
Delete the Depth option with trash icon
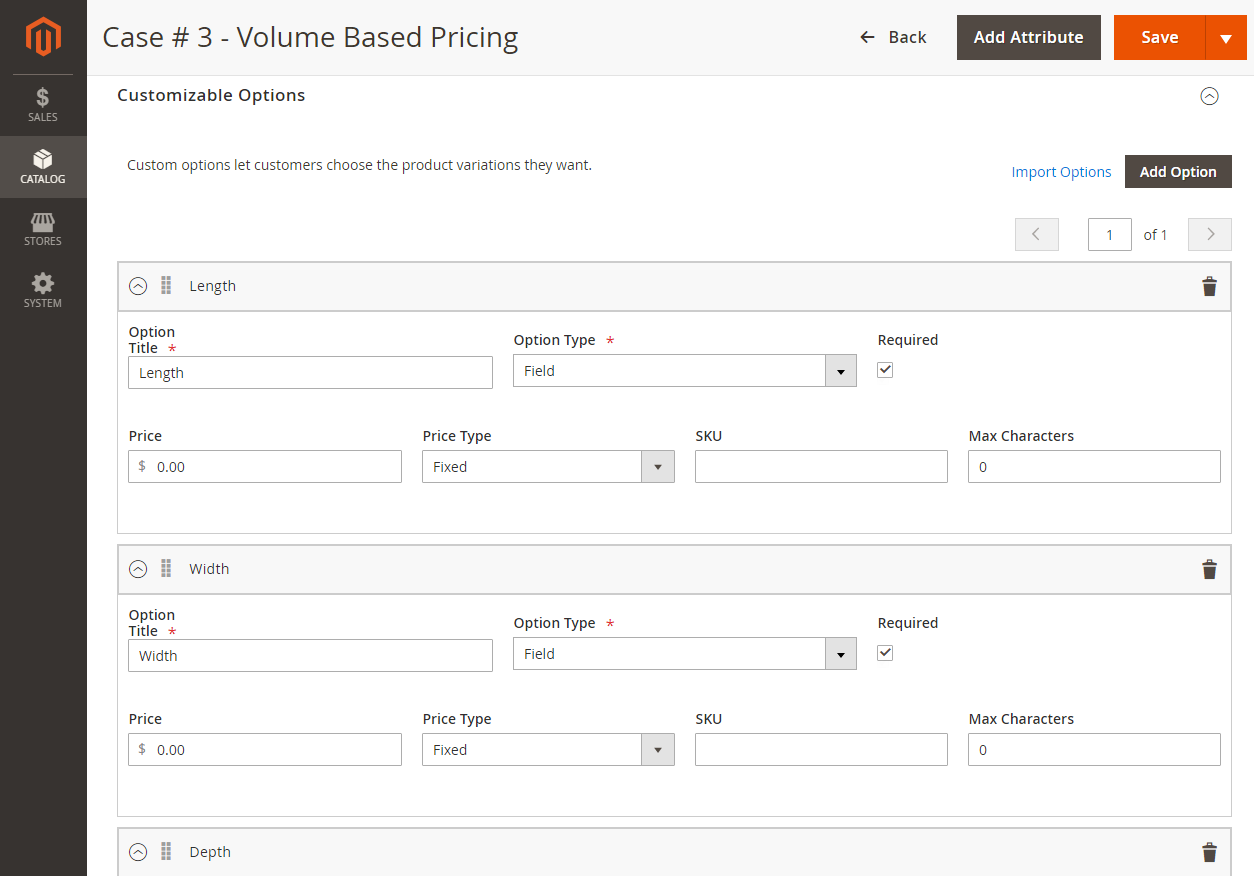tap(1209, 853)
